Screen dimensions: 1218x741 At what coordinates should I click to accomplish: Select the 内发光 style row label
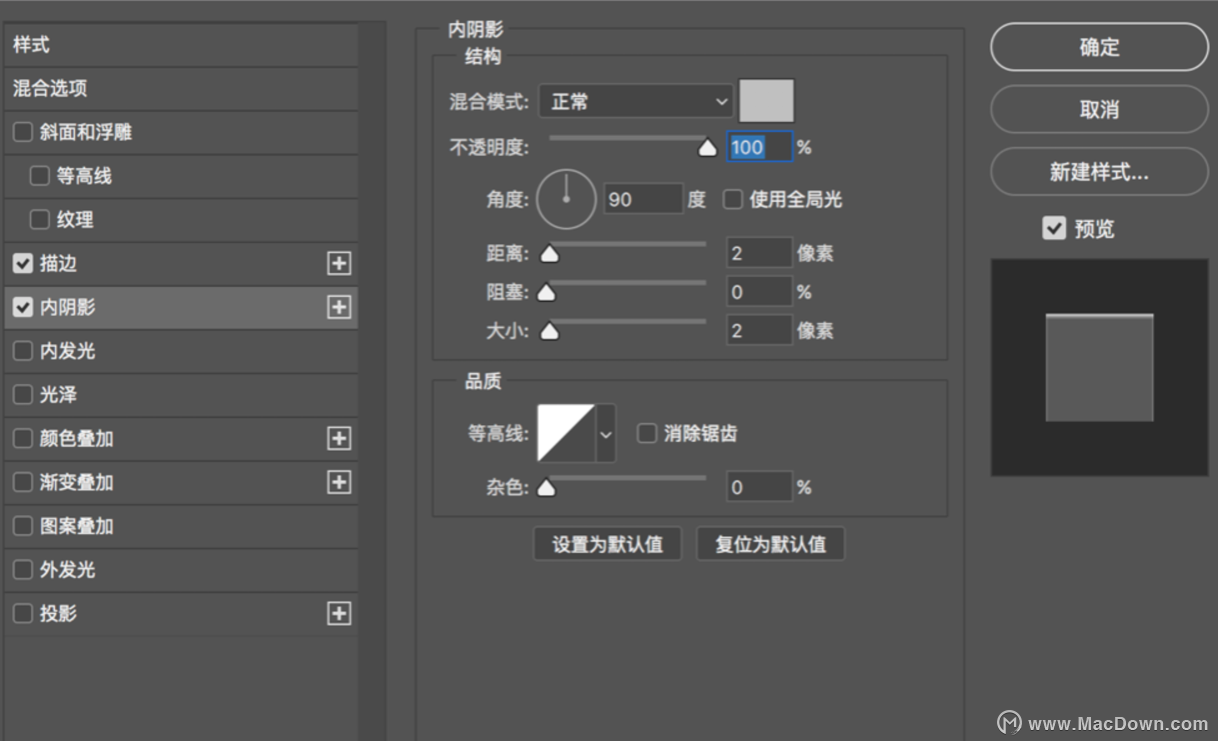click(68, 351)
